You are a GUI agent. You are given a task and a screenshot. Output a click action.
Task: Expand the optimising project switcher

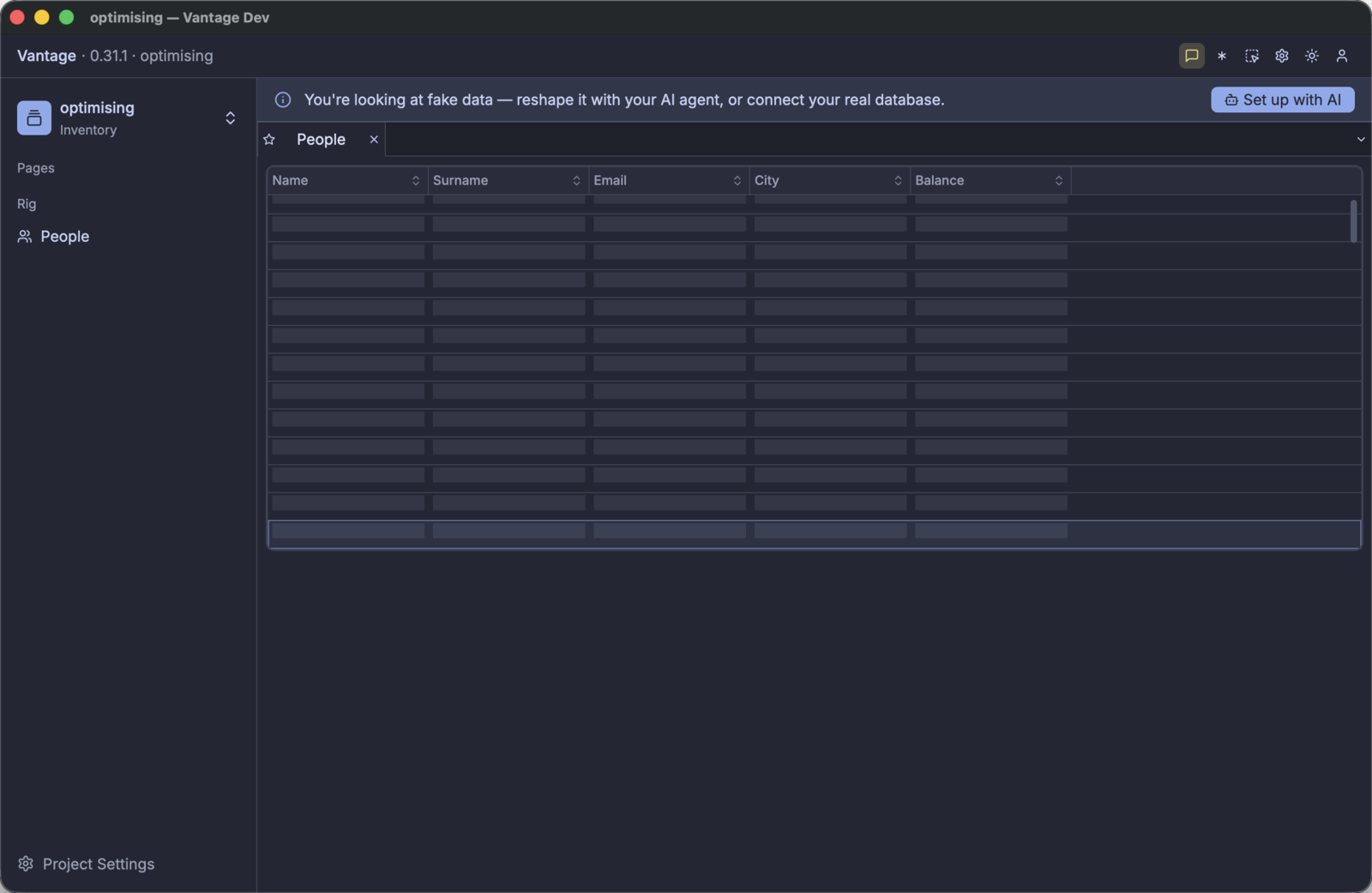pos(230,118)
